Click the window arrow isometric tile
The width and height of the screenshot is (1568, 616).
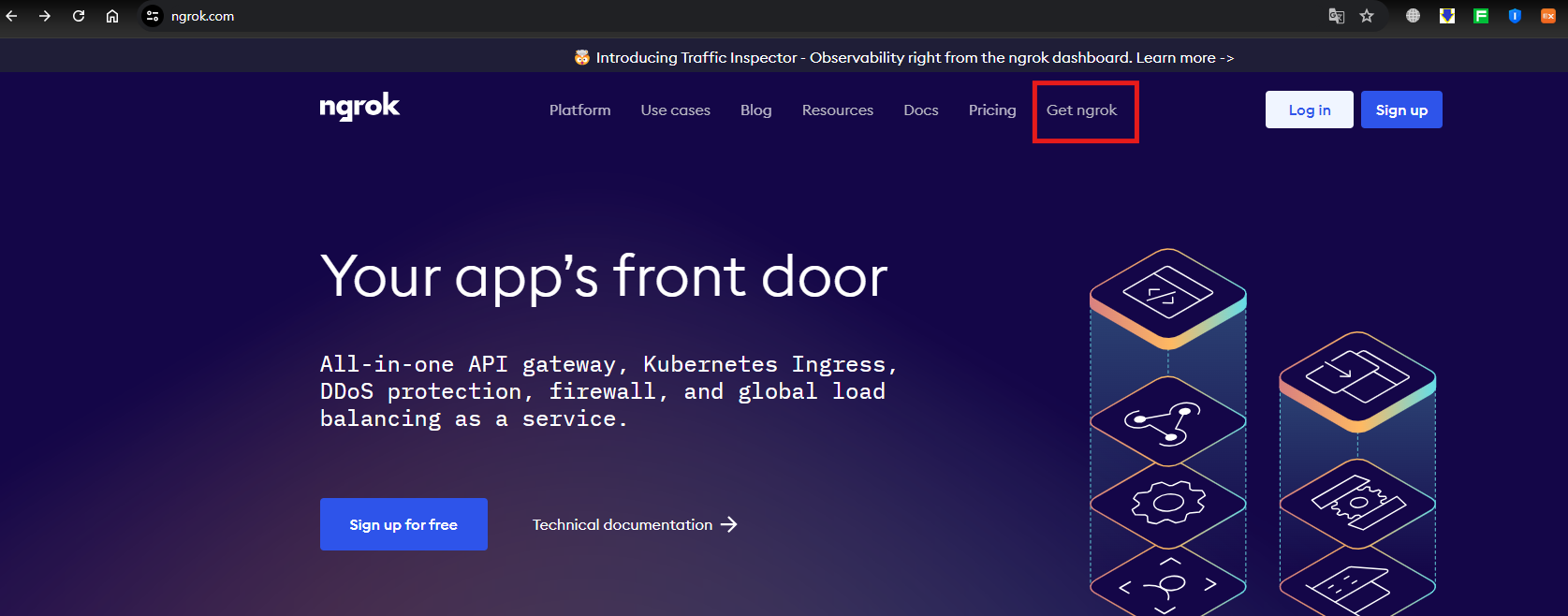(x=1357, y=380)
